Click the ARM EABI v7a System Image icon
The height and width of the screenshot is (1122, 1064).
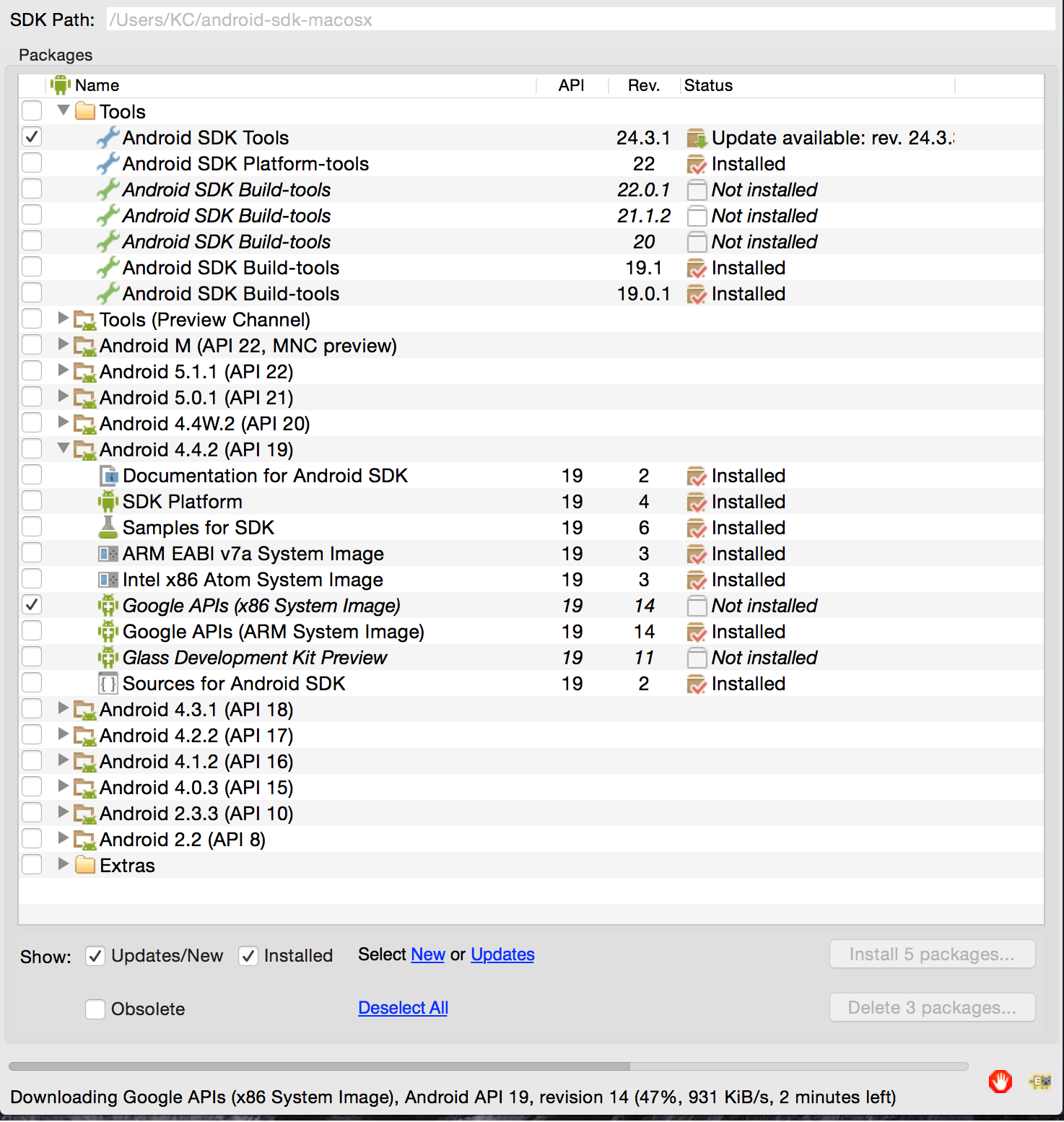pyautogui.click(x=108, y=554)
